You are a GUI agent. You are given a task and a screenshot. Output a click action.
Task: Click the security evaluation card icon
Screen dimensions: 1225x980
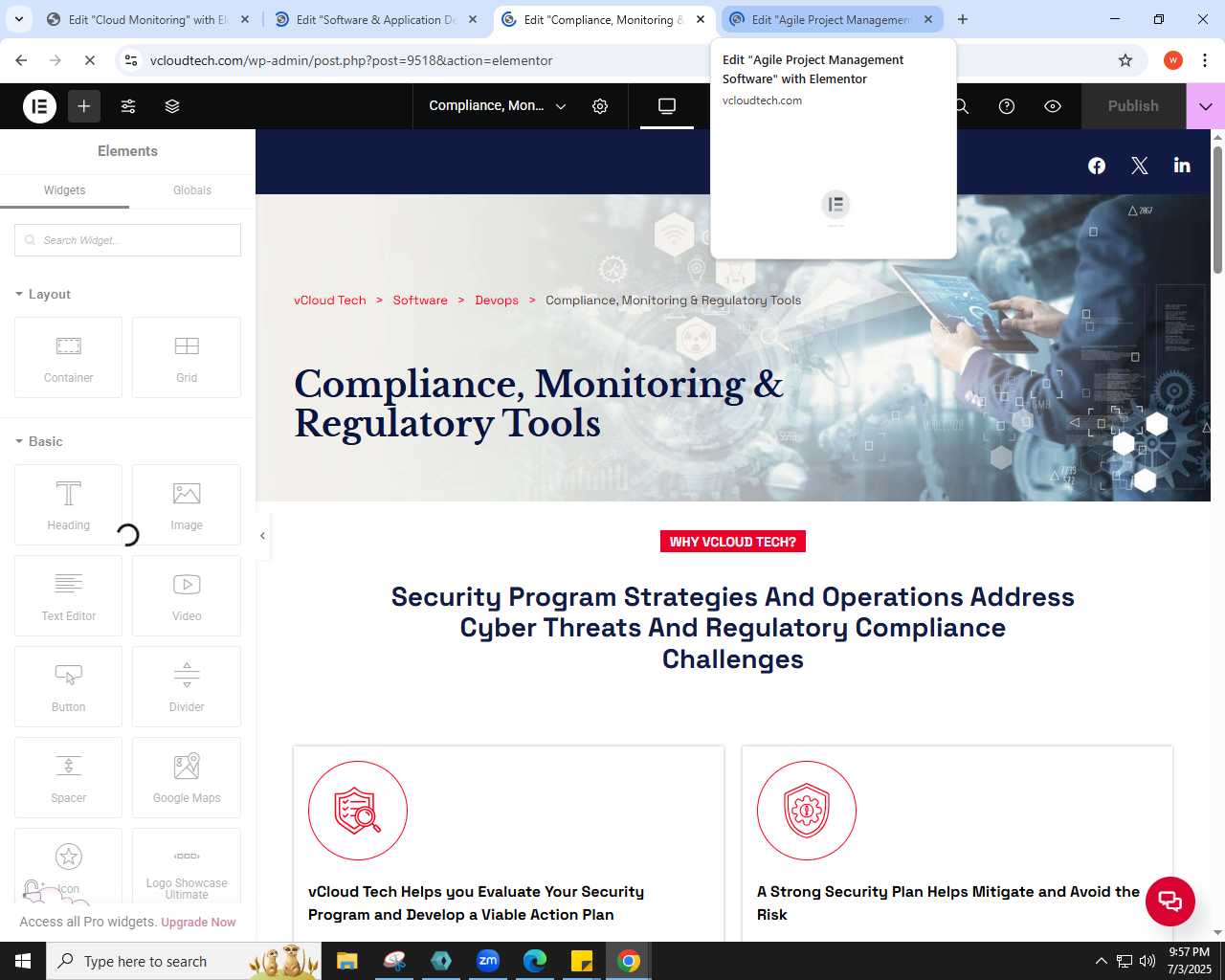pos(358,811)
